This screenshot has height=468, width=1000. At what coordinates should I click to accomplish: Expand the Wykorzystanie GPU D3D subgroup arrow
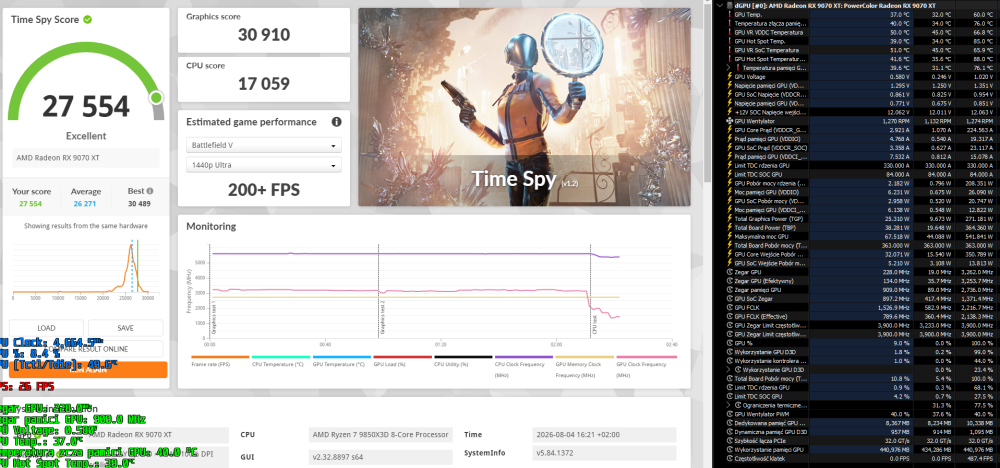click(x=728, y=370)
